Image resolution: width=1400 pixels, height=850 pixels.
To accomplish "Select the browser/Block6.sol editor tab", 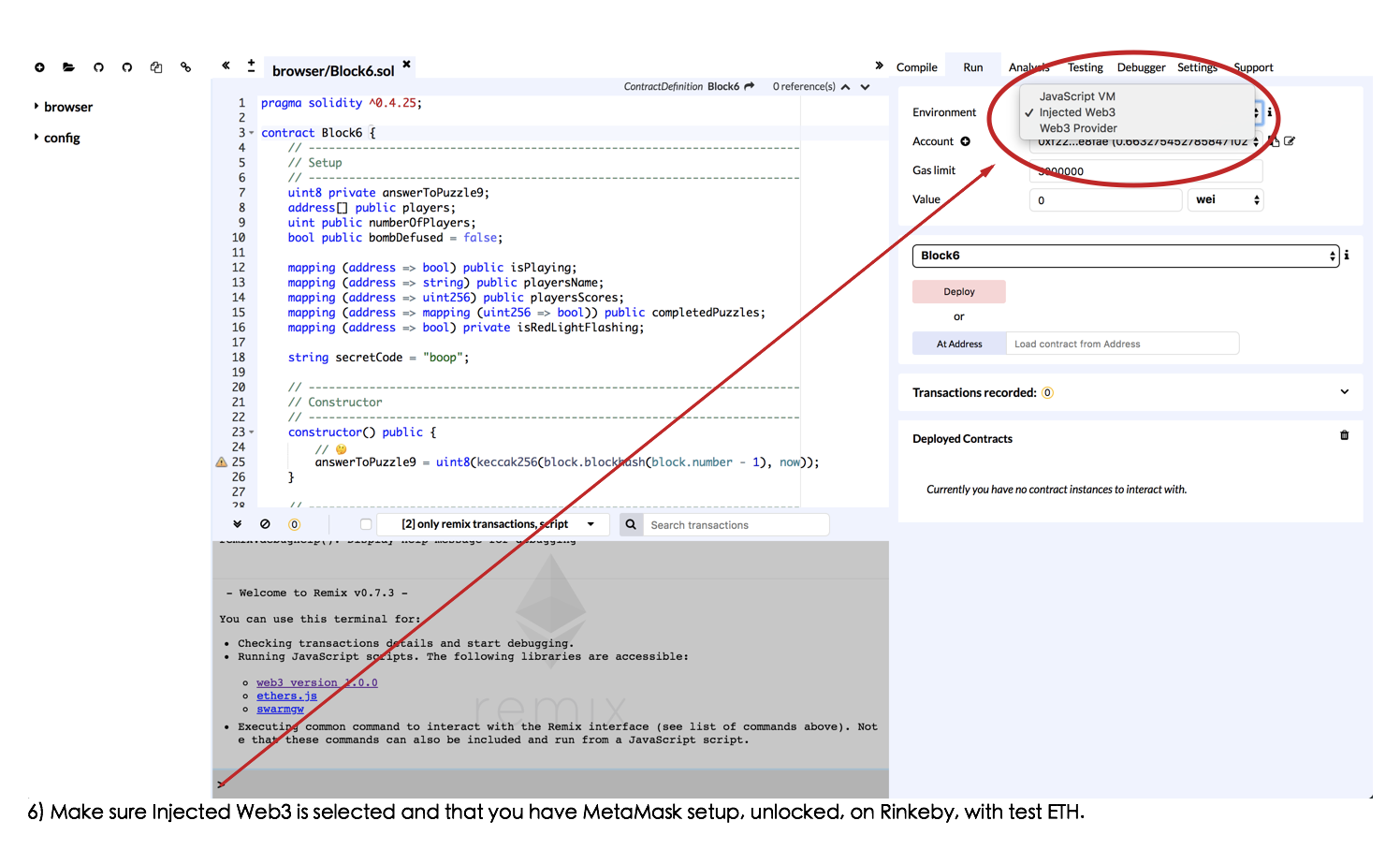I will tap(333, 71).
